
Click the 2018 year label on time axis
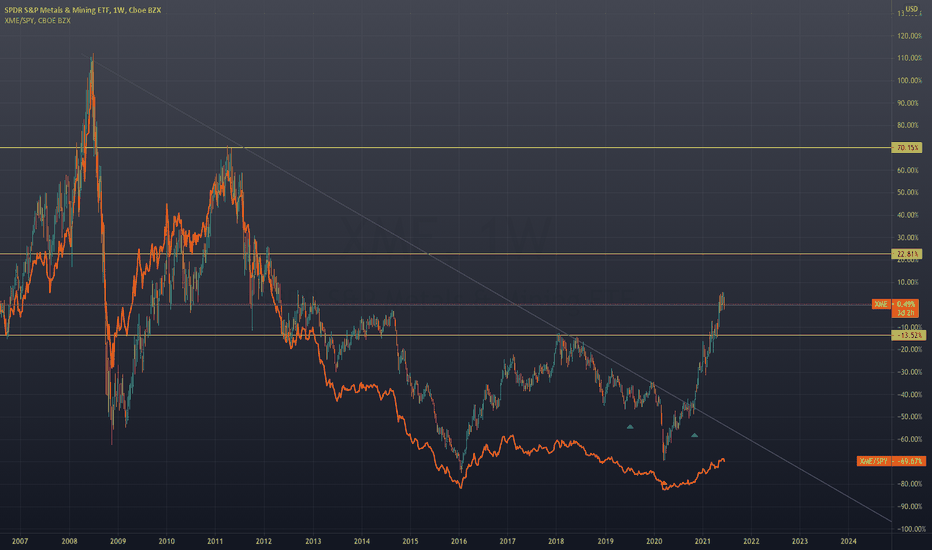[x=556, y=541]
